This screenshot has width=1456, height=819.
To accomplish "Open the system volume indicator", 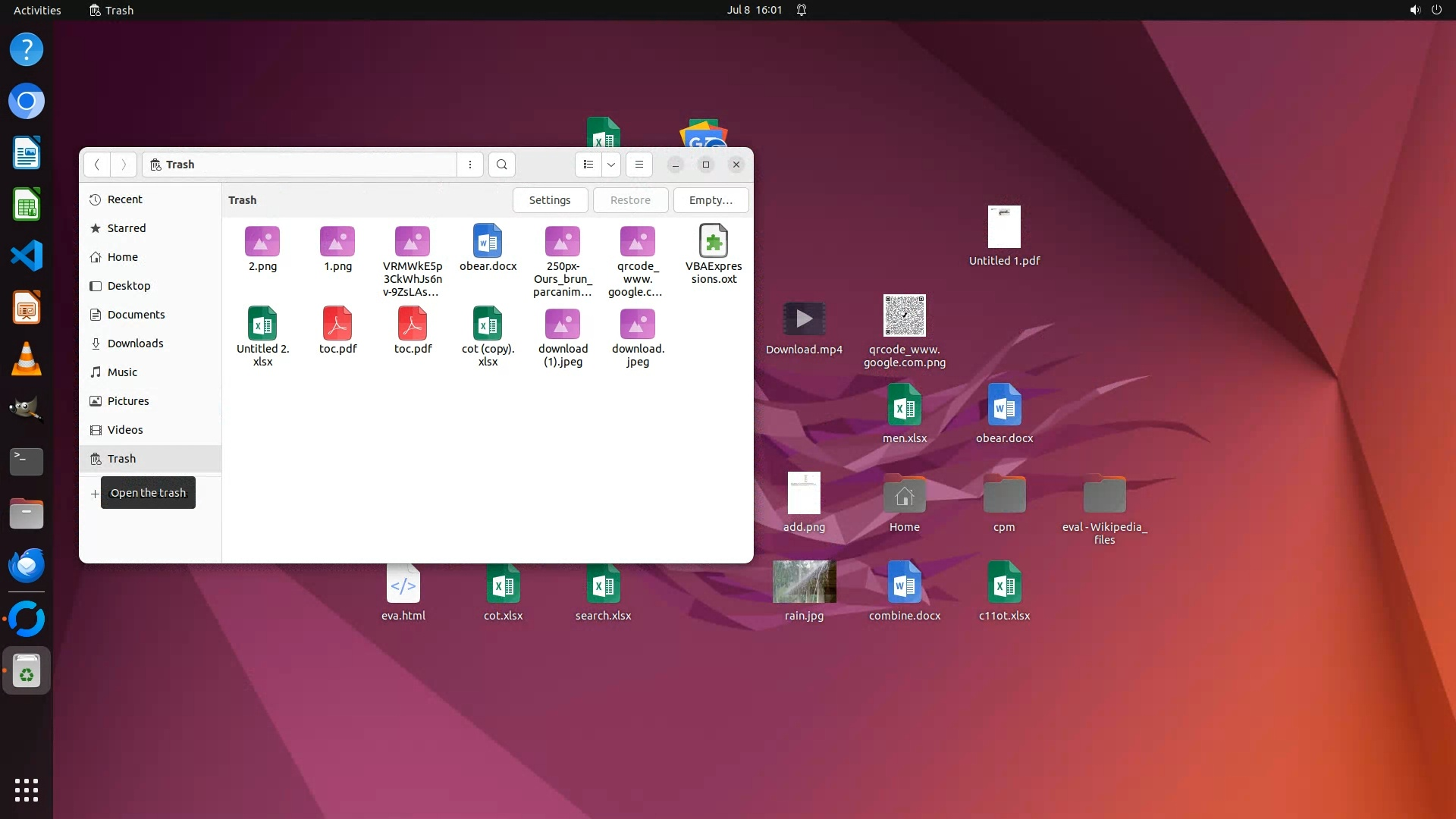I will tap(1414, 10).
